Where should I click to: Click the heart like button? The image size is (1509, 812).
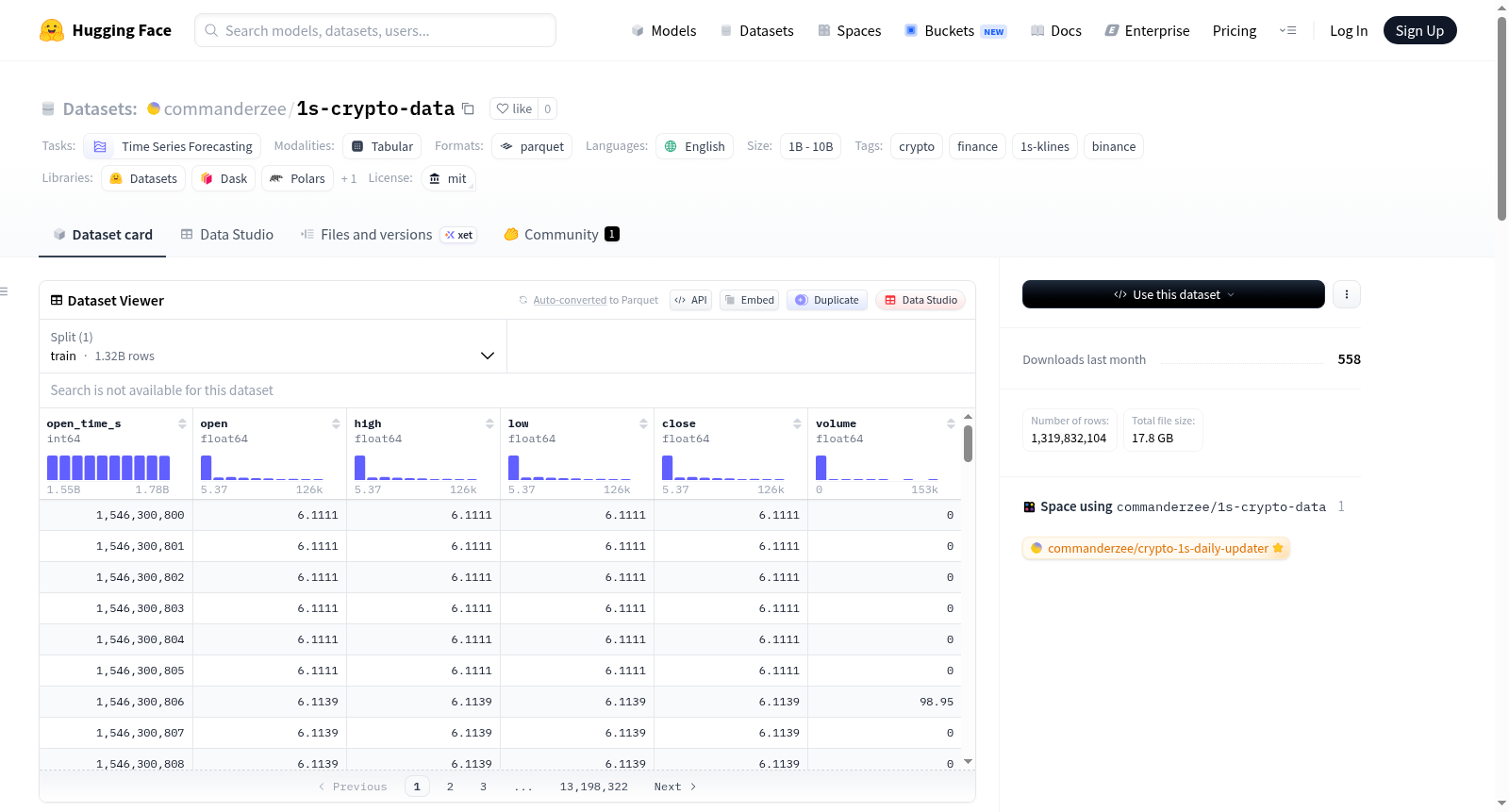[514, 108]
